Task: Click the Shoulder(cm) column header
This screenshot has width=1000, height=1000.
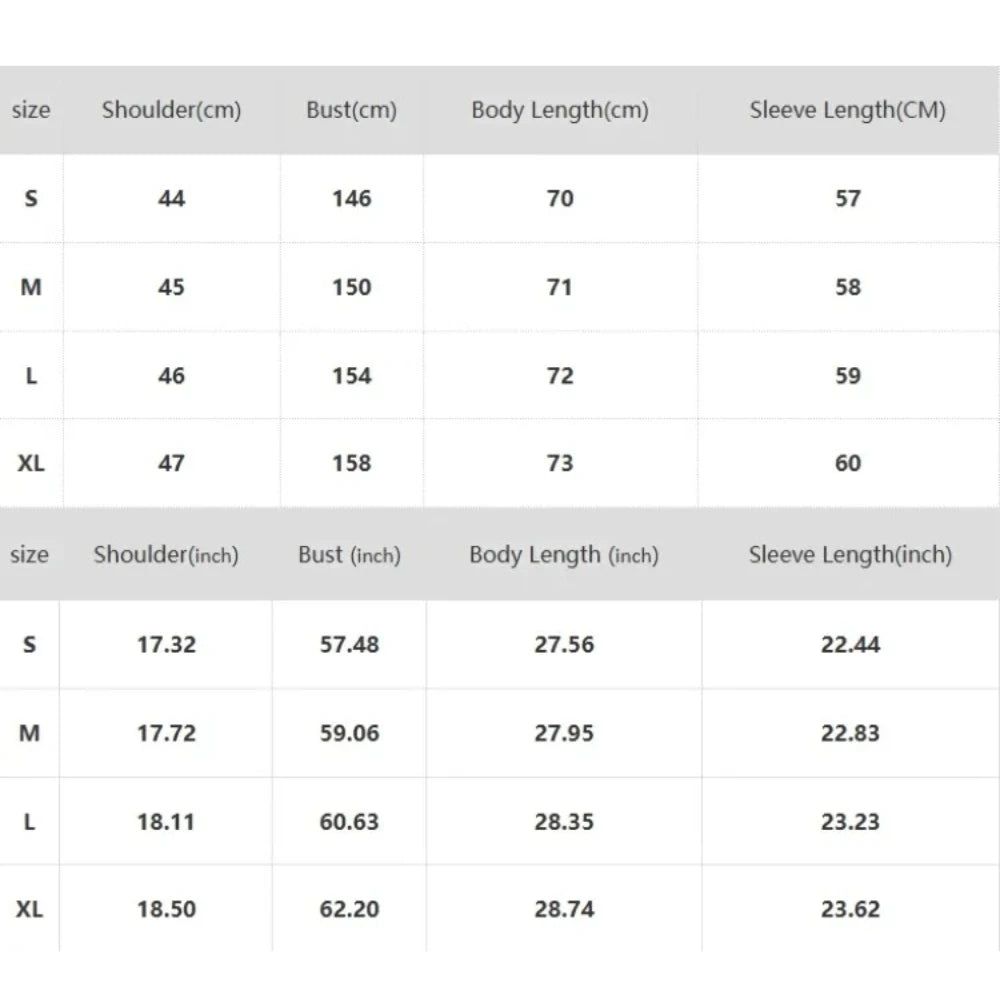Action: click(x=171, y=110)
